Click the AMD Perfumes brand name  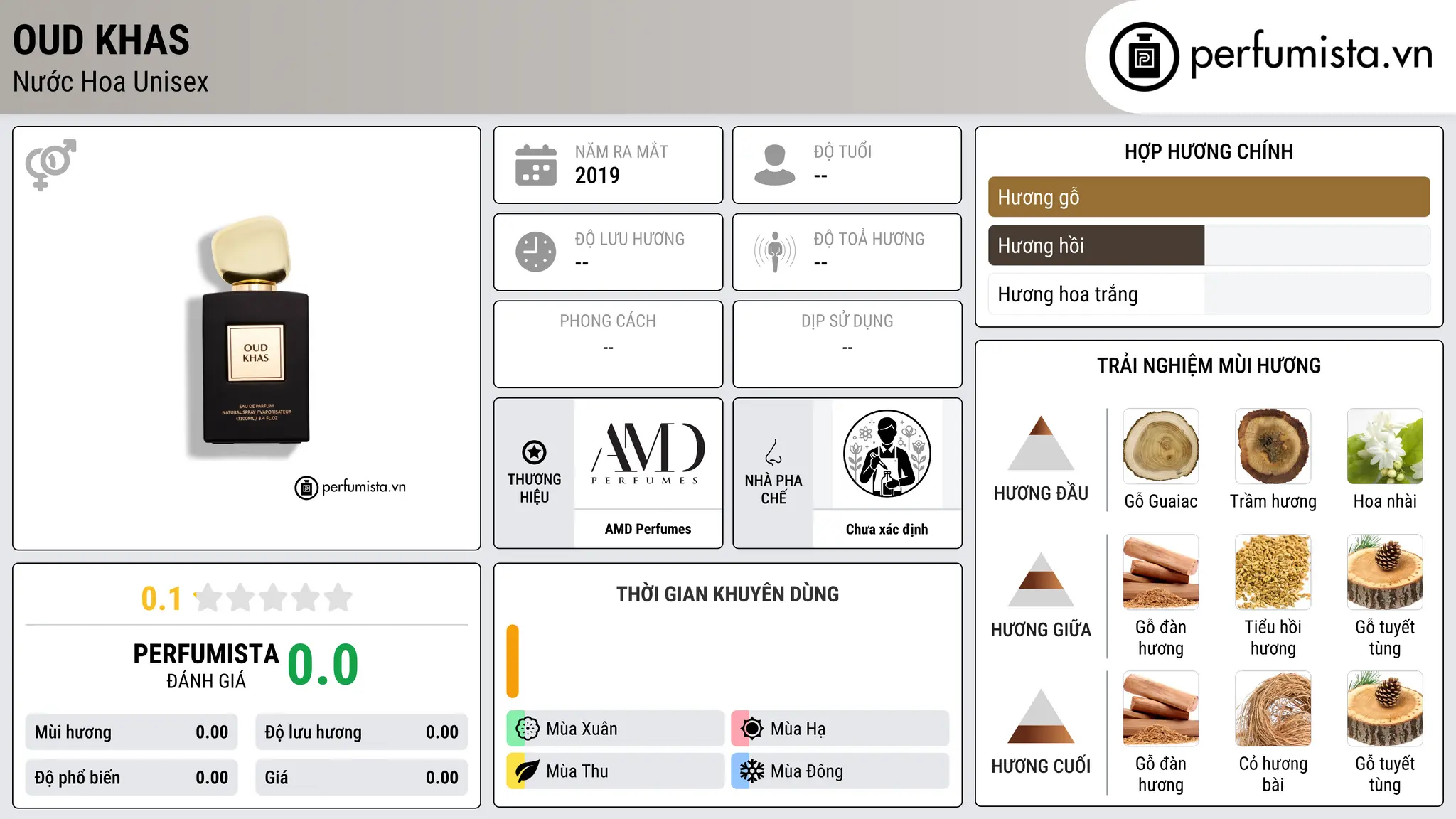[648, 529]
